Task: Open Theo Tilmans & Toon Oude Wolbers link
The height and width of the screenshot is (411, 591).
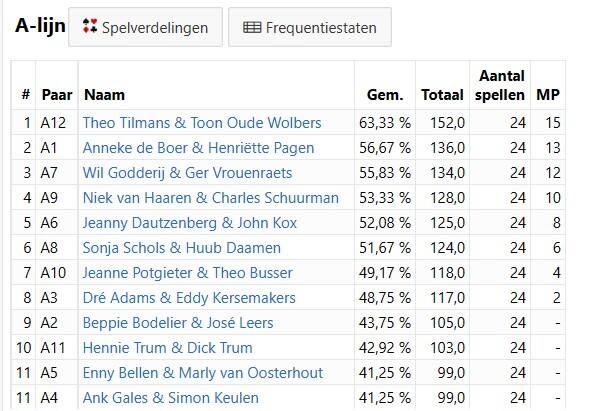Action: coord(202,123)
